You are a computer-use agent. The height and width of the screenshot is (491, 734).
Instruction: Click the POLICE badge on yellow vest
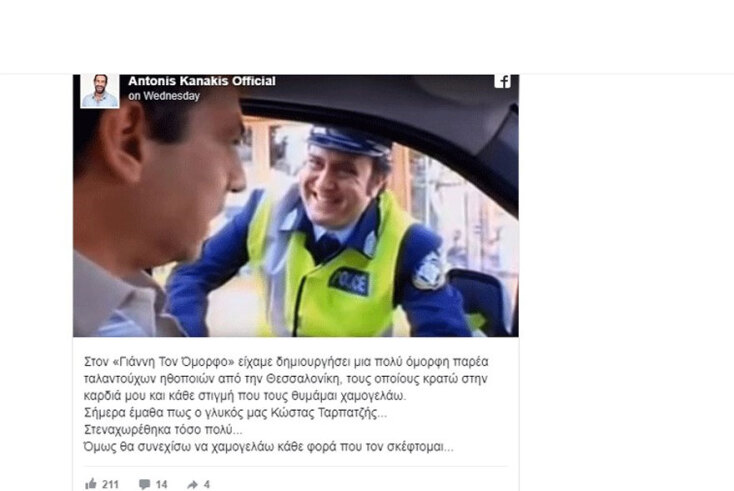(349, 282)
